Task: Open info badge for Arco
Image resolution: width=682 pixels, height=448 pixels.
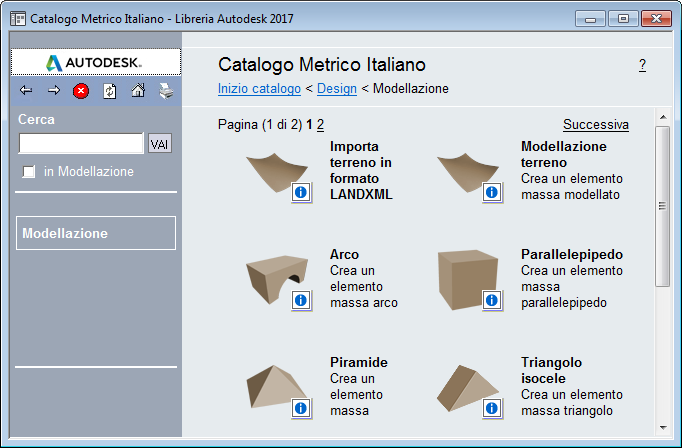Action: (301, 300)
